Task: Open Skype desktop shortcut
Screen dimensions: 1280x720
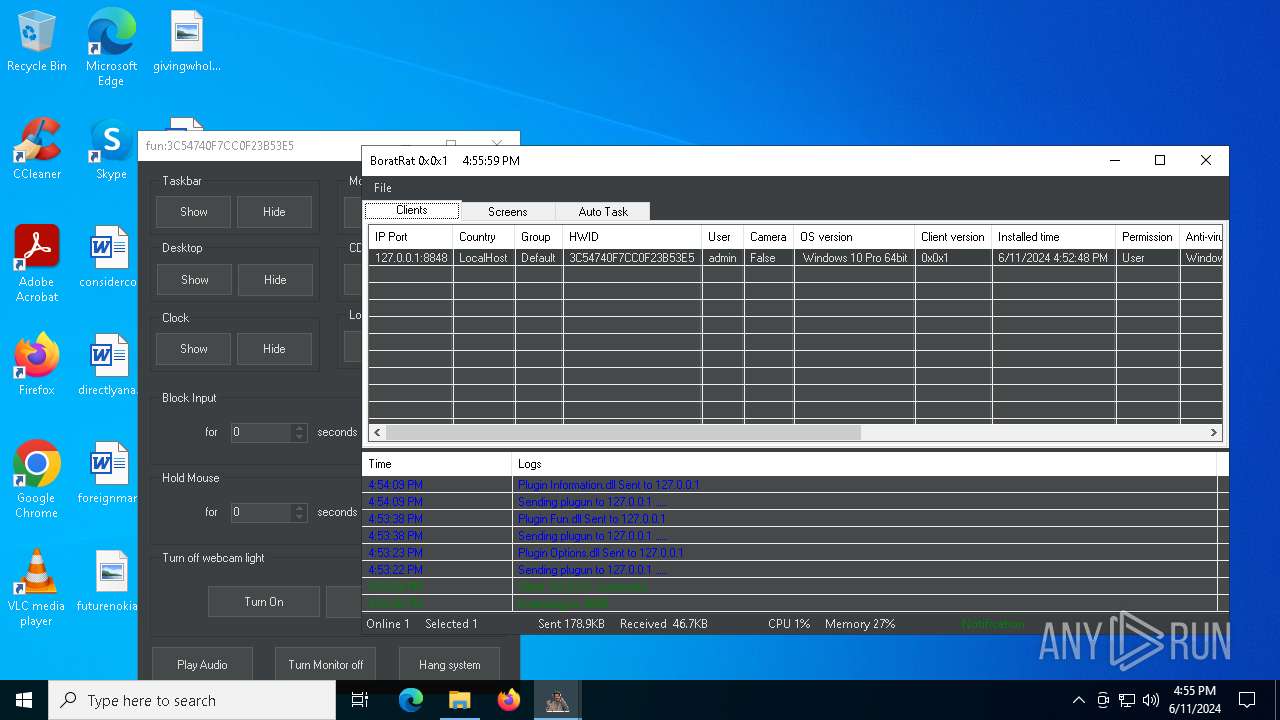Action: (111, 149)
